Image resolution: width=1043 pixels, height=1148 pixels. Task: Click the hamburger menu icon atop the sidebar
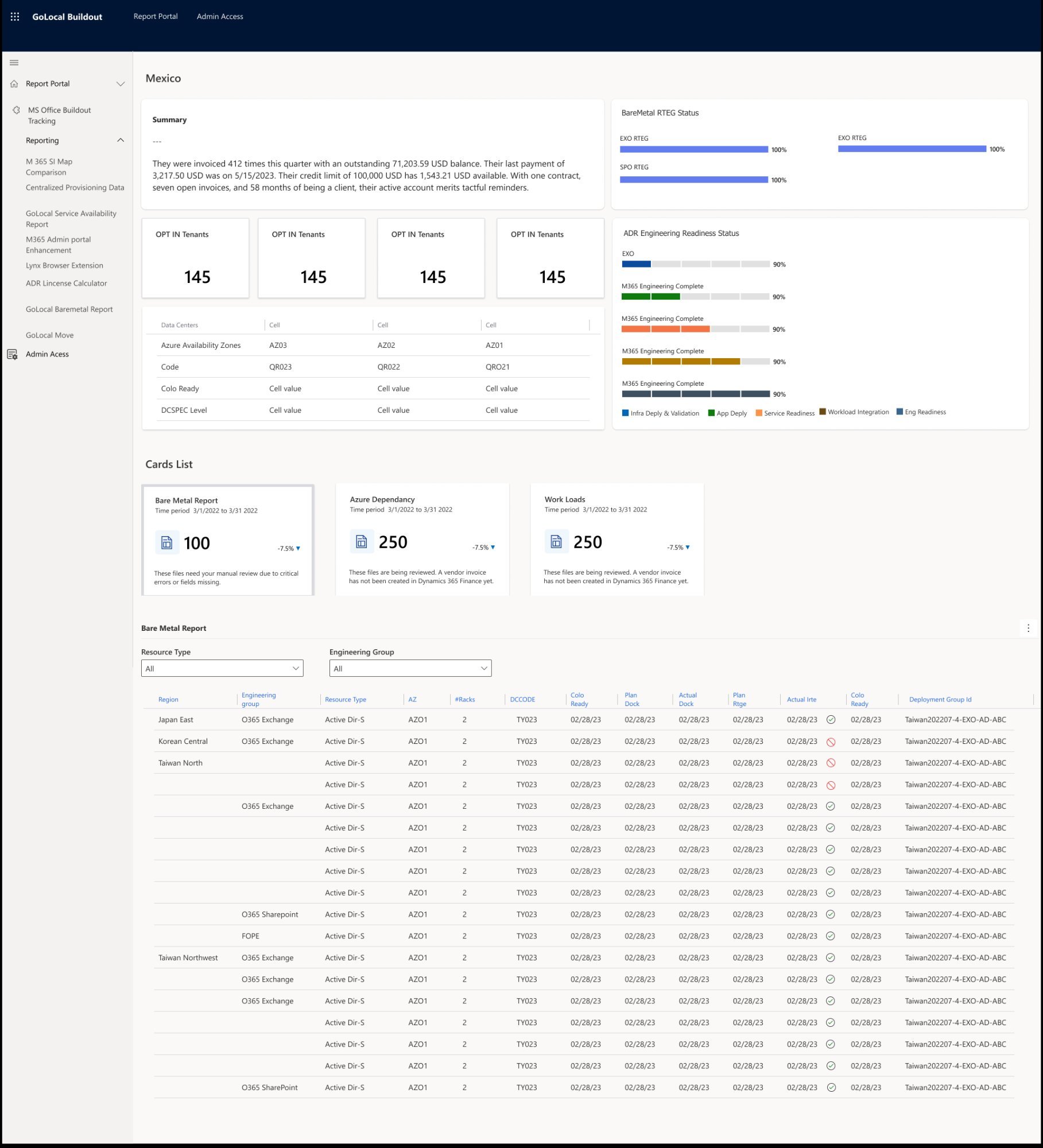click(14, 62)
